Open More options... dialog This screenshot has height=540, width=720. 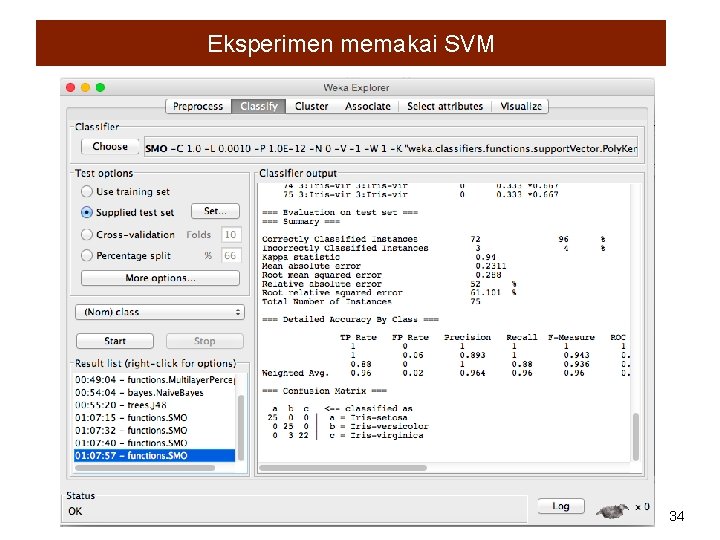pyautogui.click(x=160, y=278)
